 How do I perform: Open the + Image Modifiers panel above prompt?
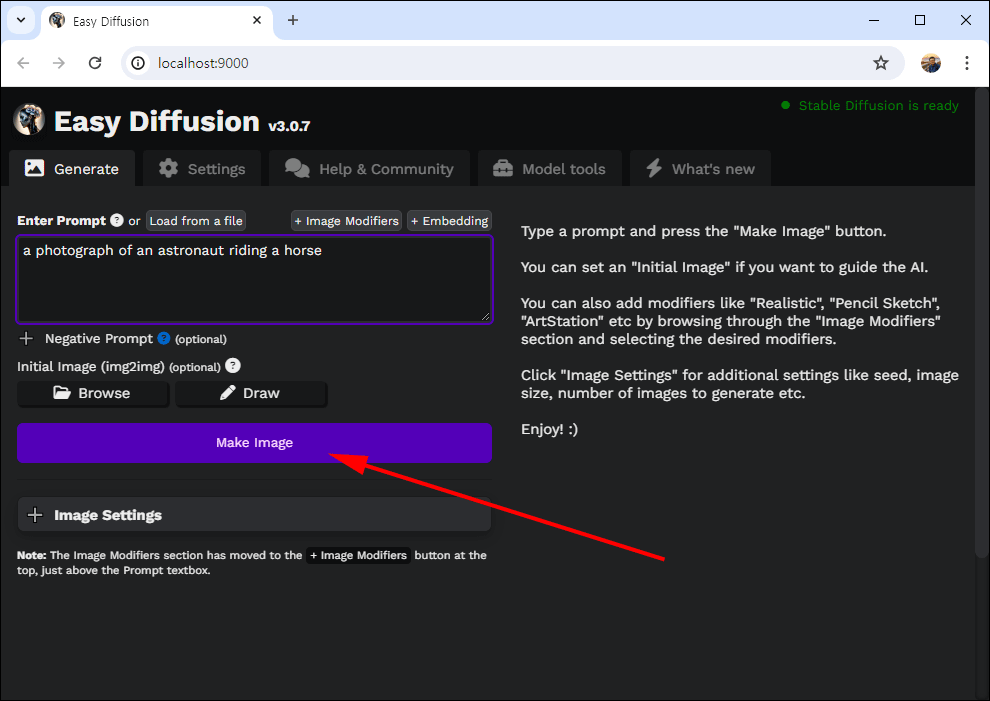[x=347, y=221]
